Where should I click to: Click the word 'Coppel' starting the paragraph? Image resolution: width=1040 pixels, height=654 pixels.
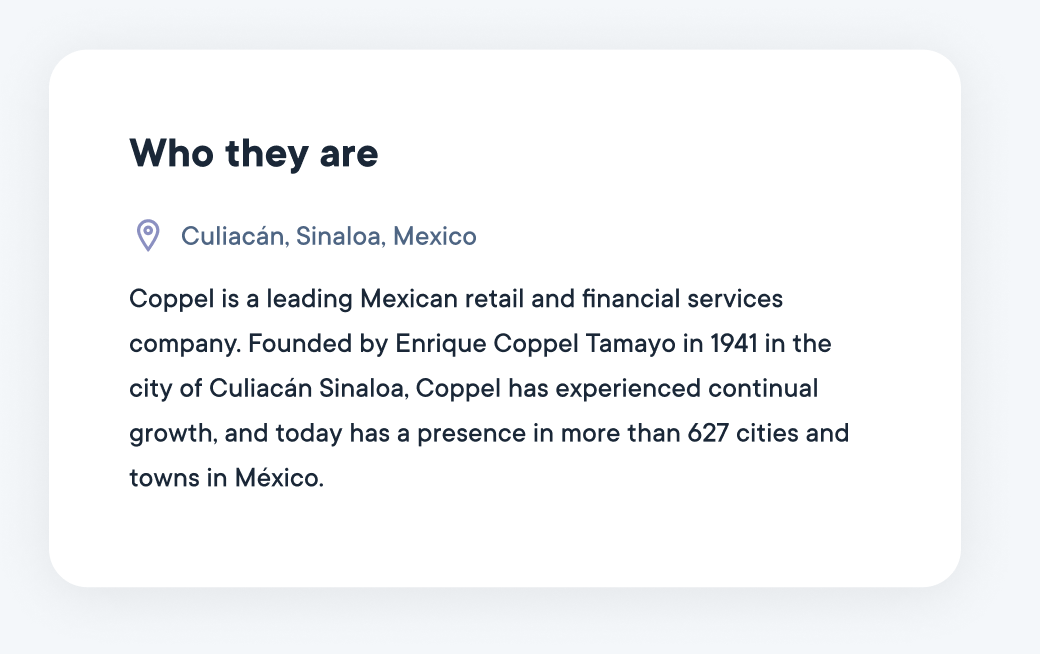click(172, 299)
